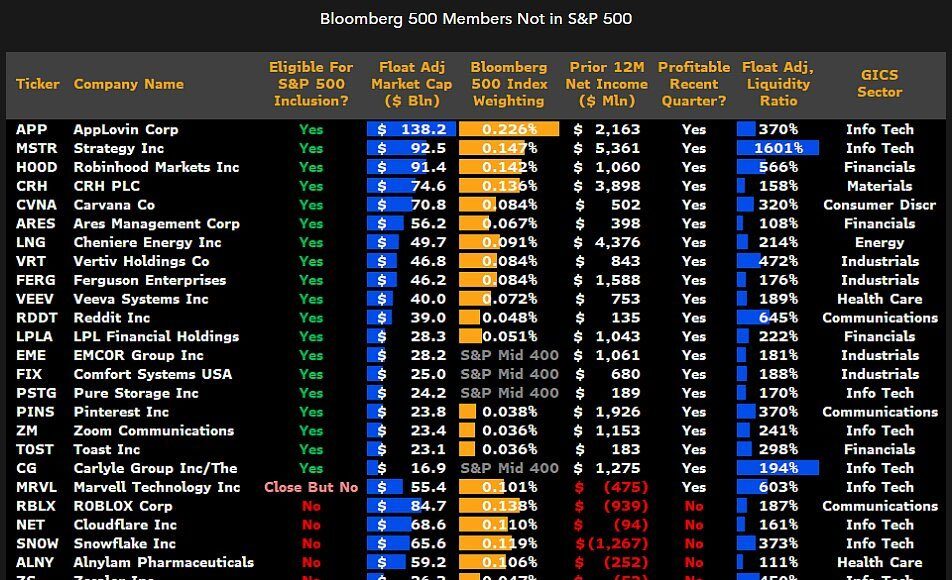
Task: Select 'Comfort Systems USA' company name
Action: (x=152, y=374)
